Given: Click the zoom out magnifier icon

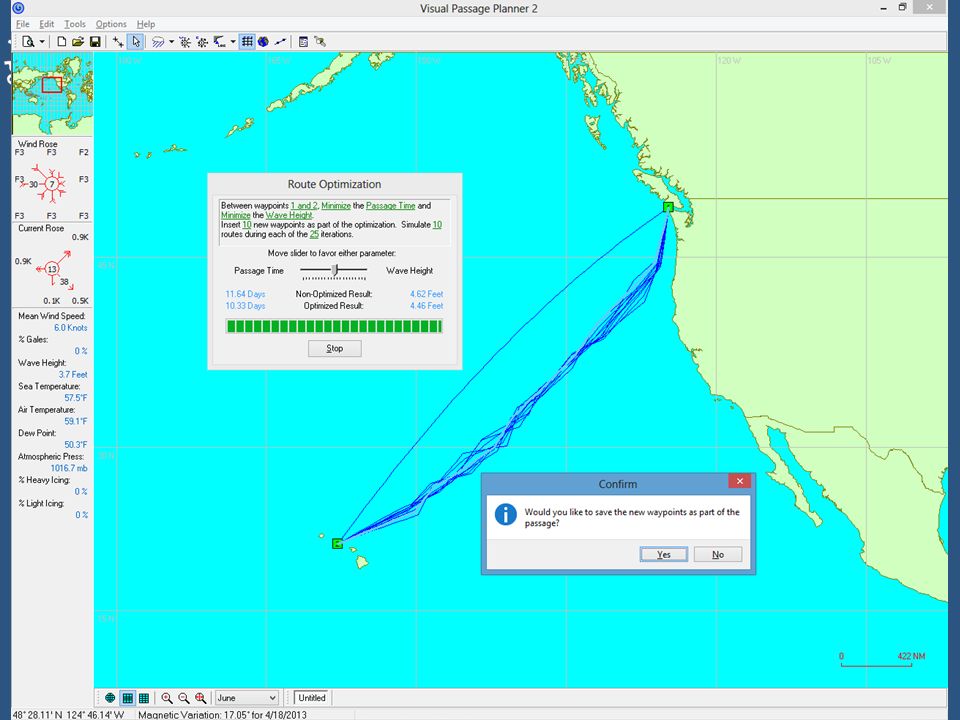Looking at the screenshot, I should pos(184,698).
